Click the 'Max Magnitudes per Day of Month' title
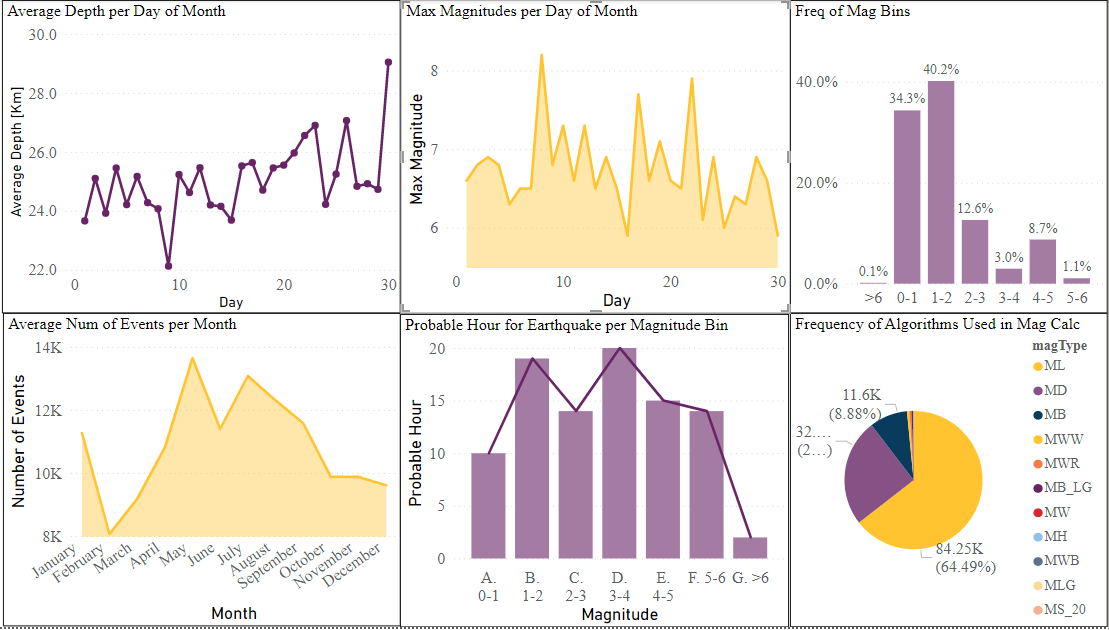The height and width of the screenshot is (630, 1109). (x=521, y=11)
